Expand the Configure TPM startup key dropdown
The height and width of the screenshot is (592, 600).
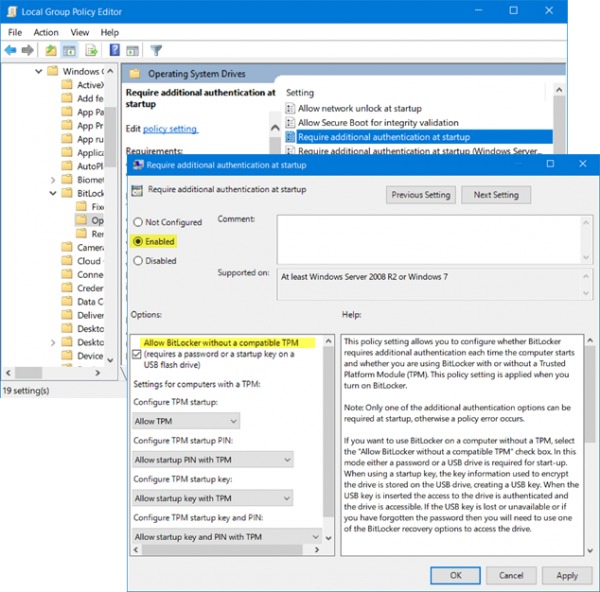(213, 498)
